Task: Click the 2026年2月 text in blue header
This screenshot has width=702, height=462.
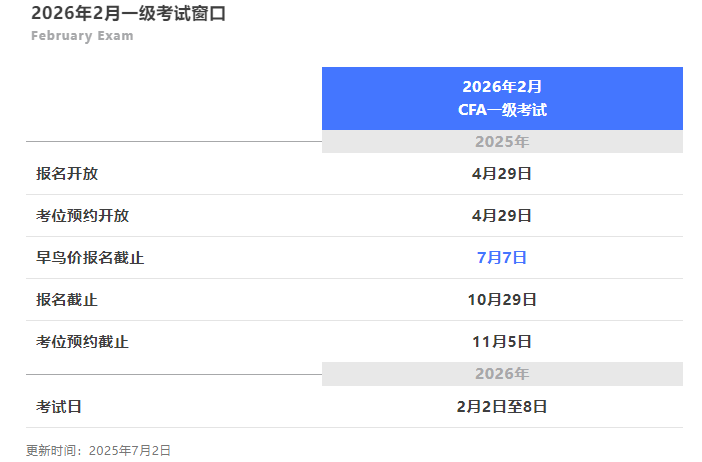Action: (502, 86)
